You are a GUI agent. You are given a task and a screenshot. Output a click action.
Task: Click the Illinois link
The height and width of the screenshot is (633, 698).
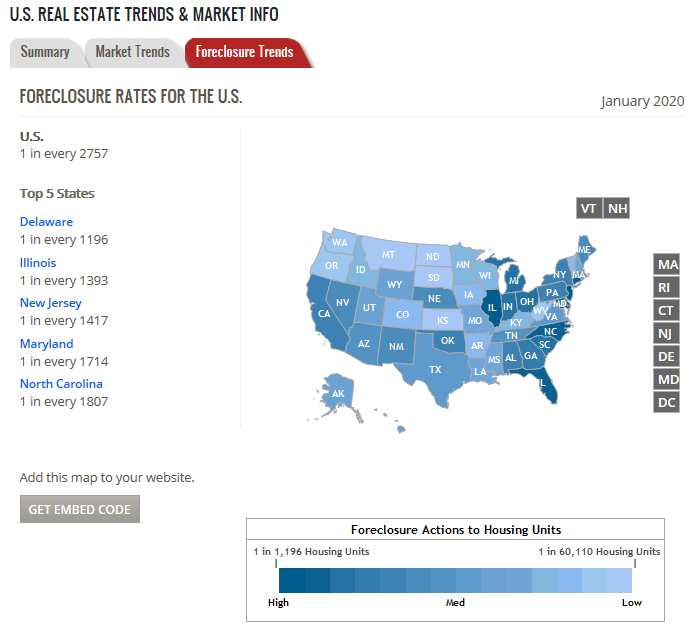pos(38,263)
